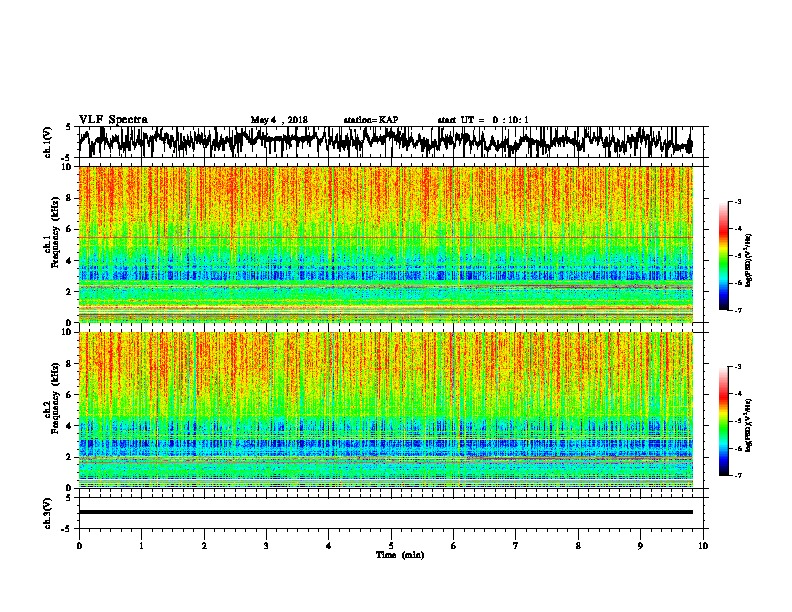792x612 pixels.
Task: Click the '9' tick label on the time axis
Action: (640, 545)
